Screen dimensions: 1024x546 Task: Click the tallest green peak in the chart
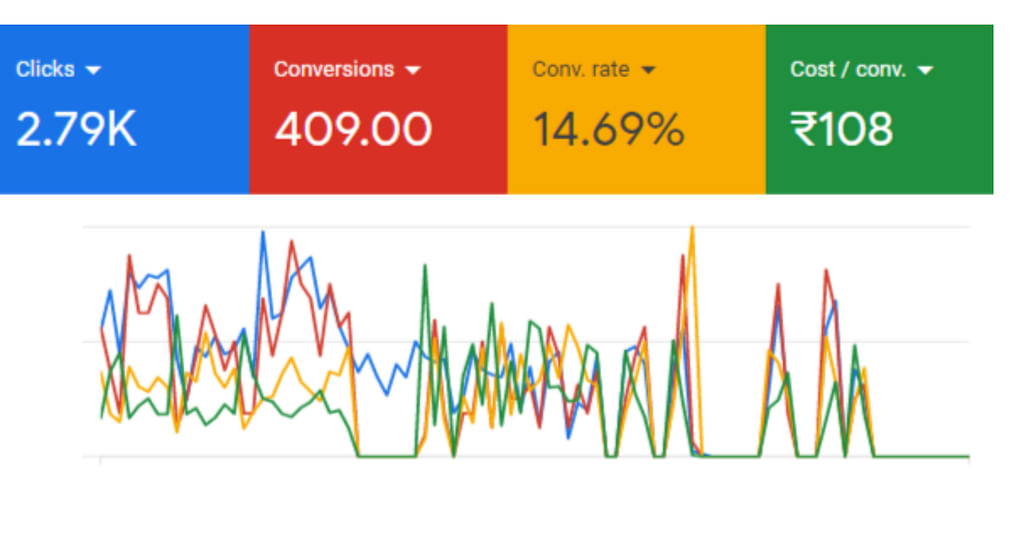426,266
